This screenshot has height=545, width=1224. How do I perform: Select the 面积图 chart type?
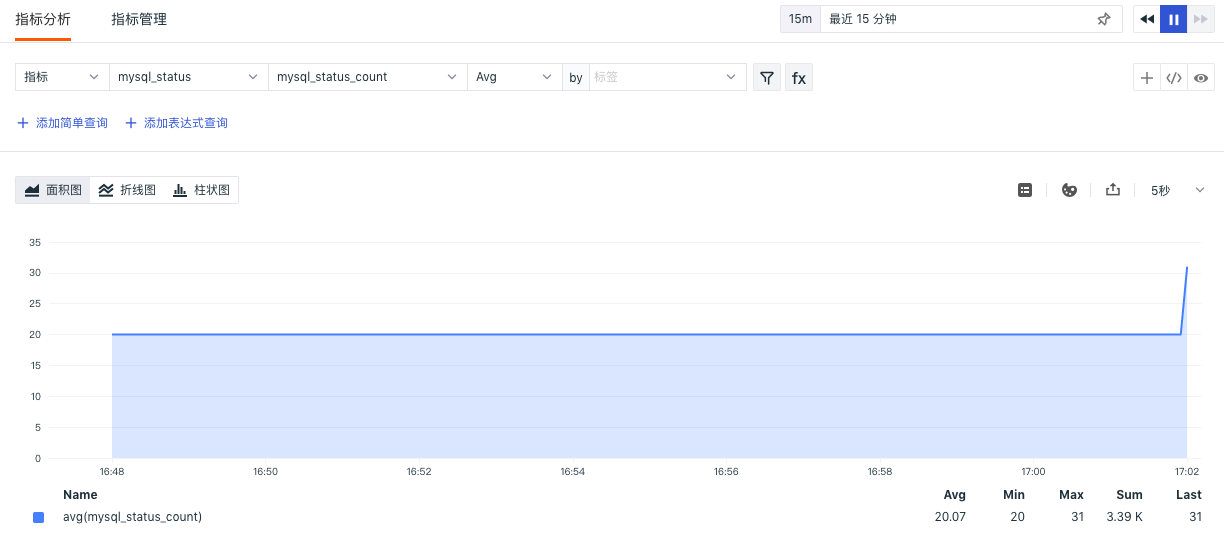click(53, 190)
